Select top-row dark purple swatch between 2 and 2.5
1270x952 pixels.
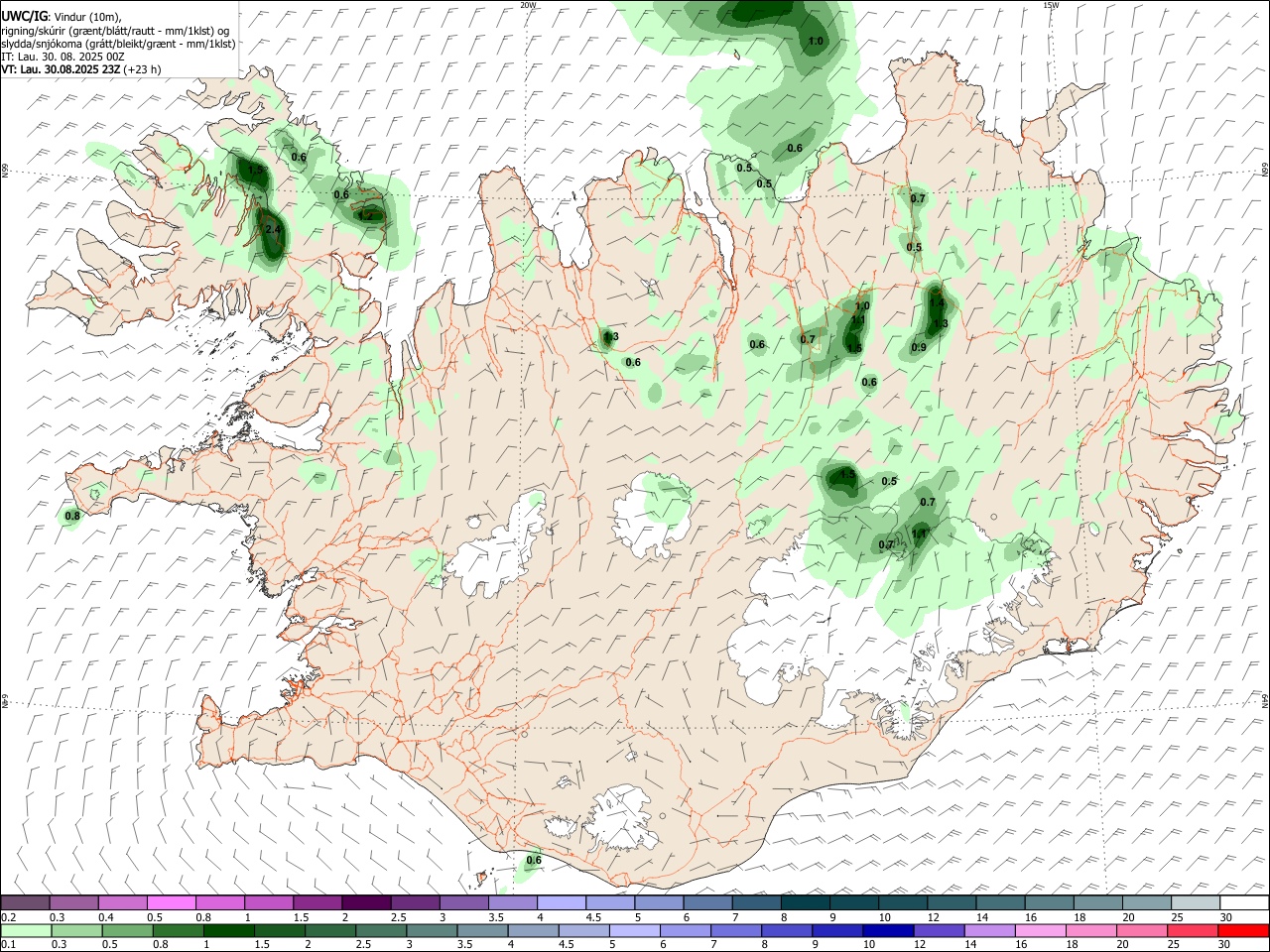(x=366, y=903)
